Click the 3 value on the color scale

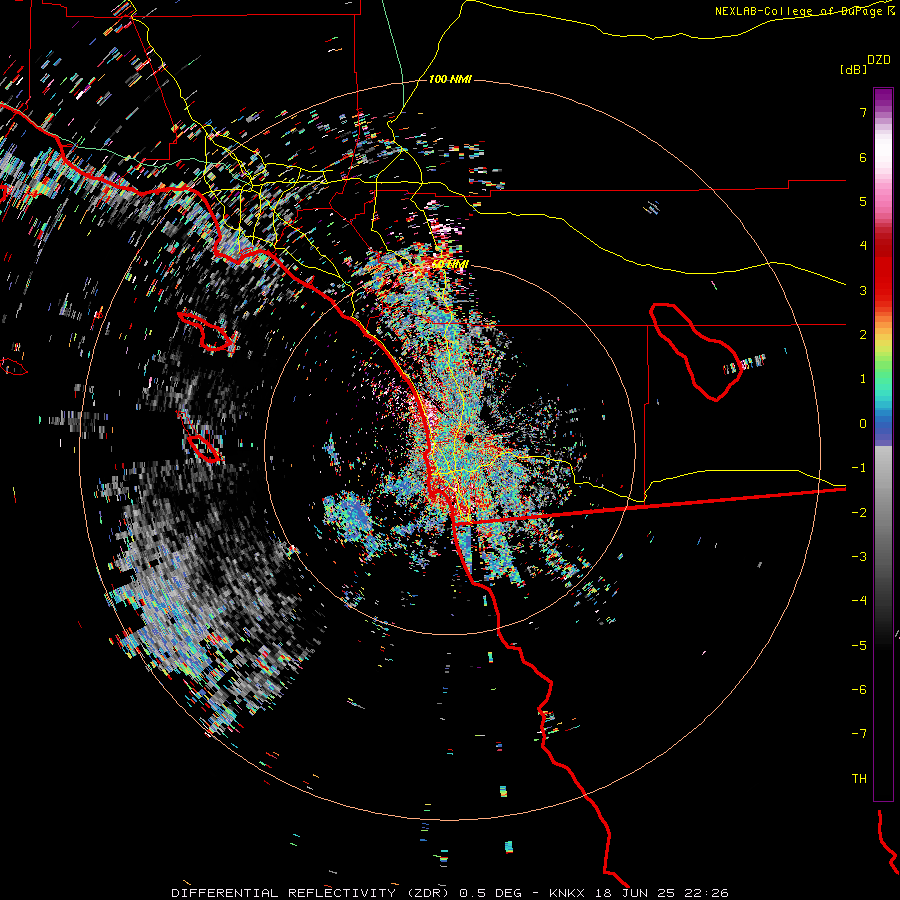(x=863, y=290)
